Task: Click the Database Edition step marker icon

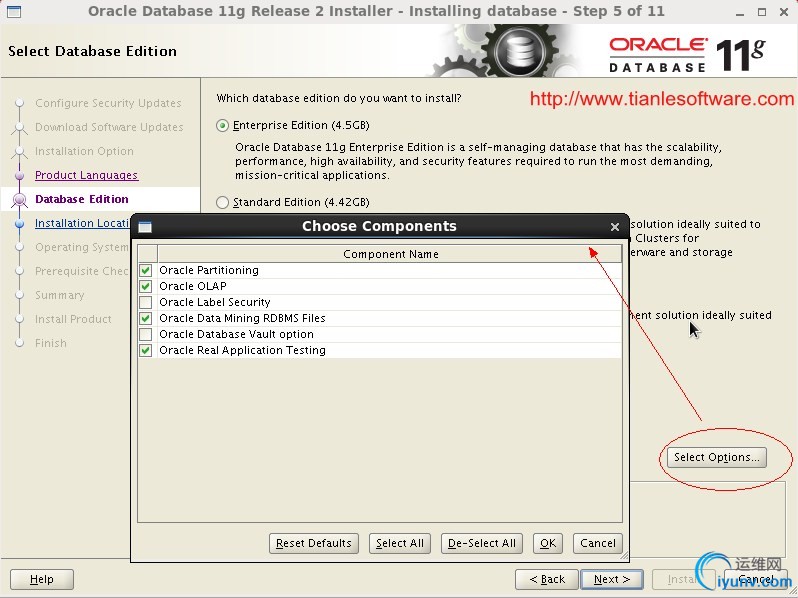Action: click(19, 200)
